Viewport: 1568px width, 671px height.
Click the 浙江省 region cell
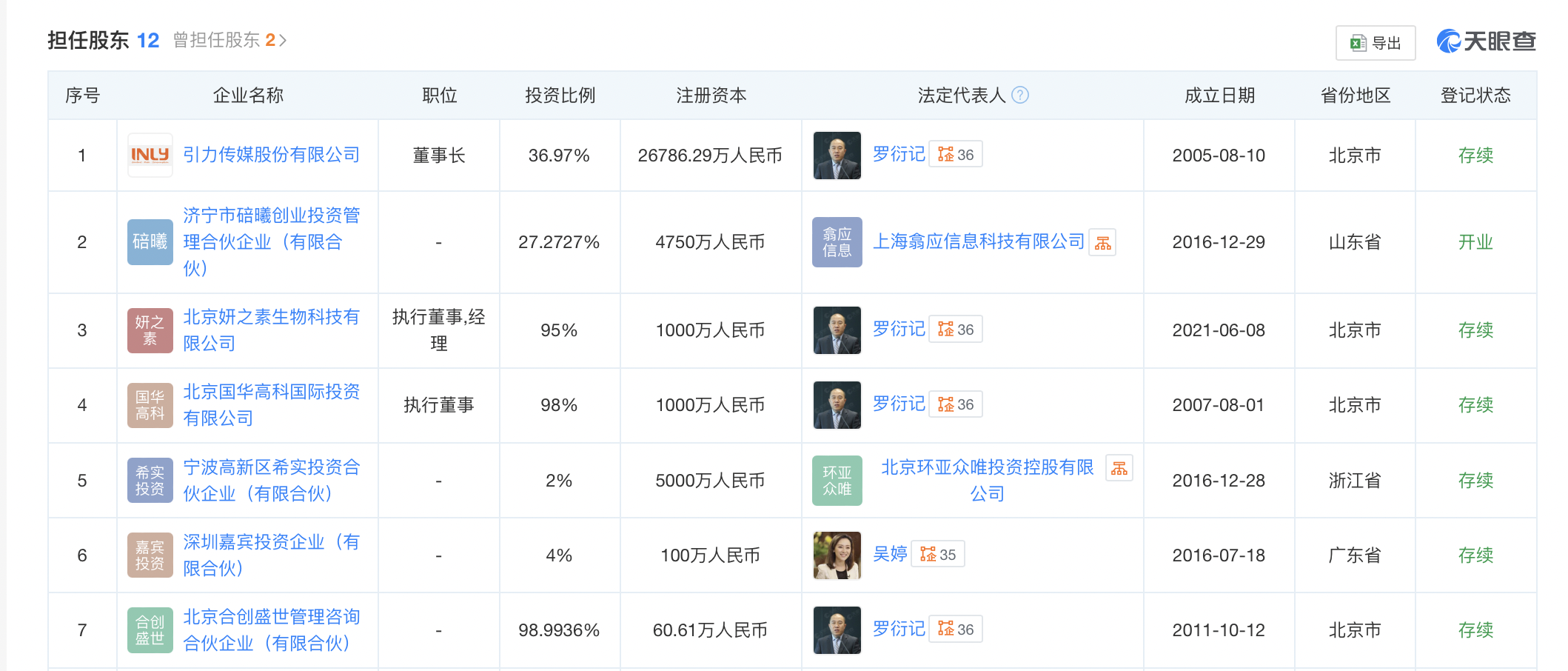[1355, 481]
